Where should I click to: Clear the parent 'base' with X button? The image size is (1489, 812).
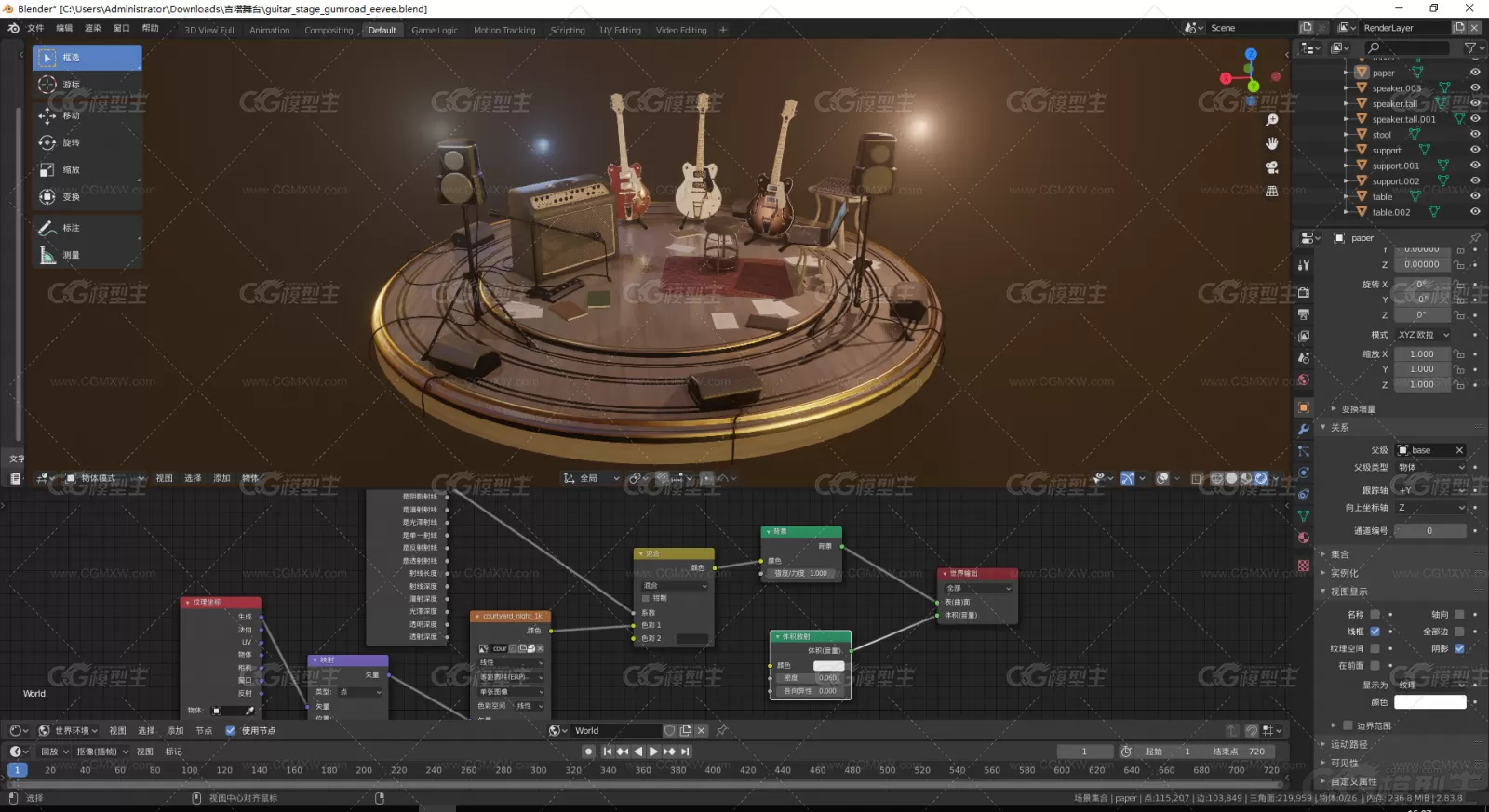1459,450
